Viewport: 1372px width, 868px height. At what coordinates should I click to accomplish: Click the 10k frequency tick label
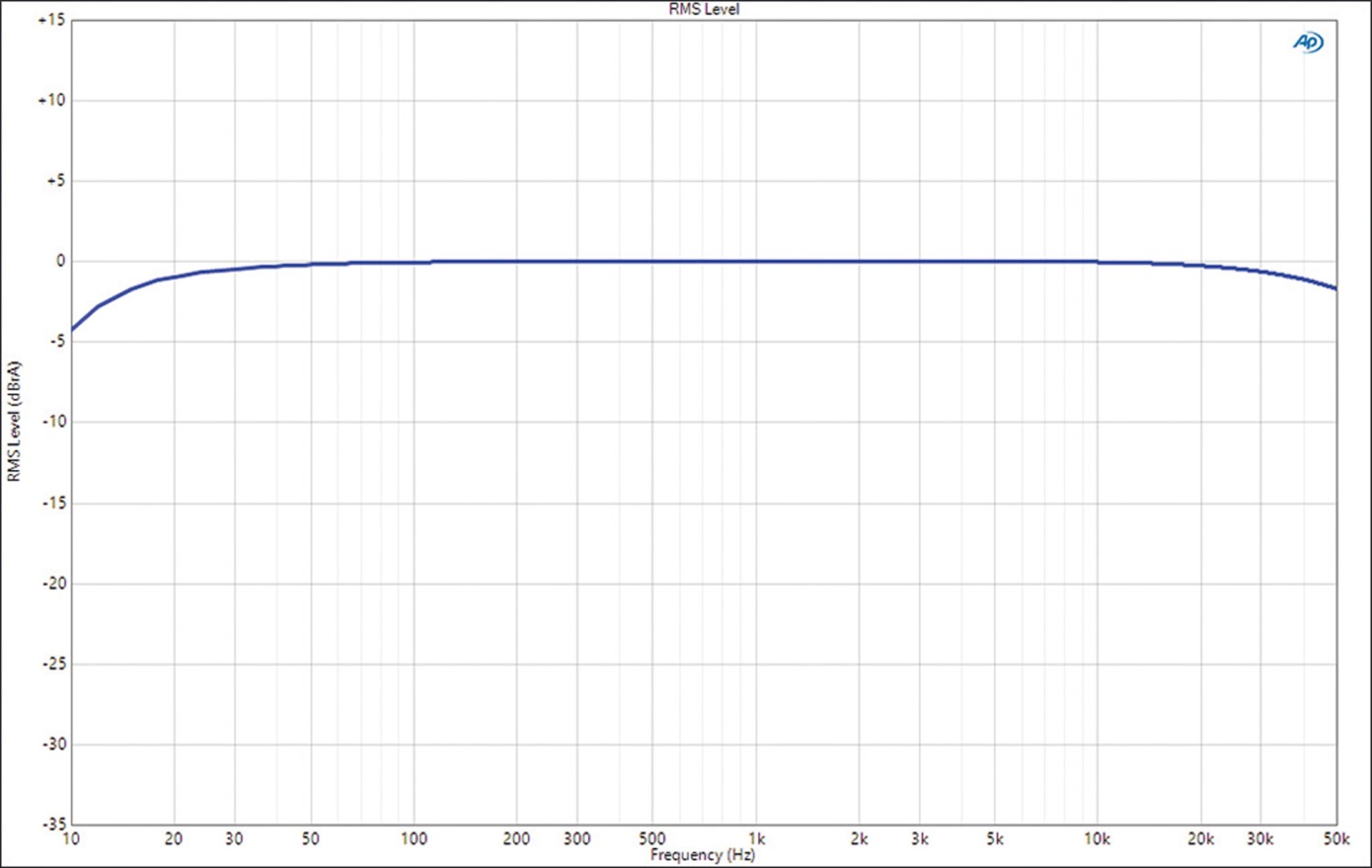point(1097,839)
